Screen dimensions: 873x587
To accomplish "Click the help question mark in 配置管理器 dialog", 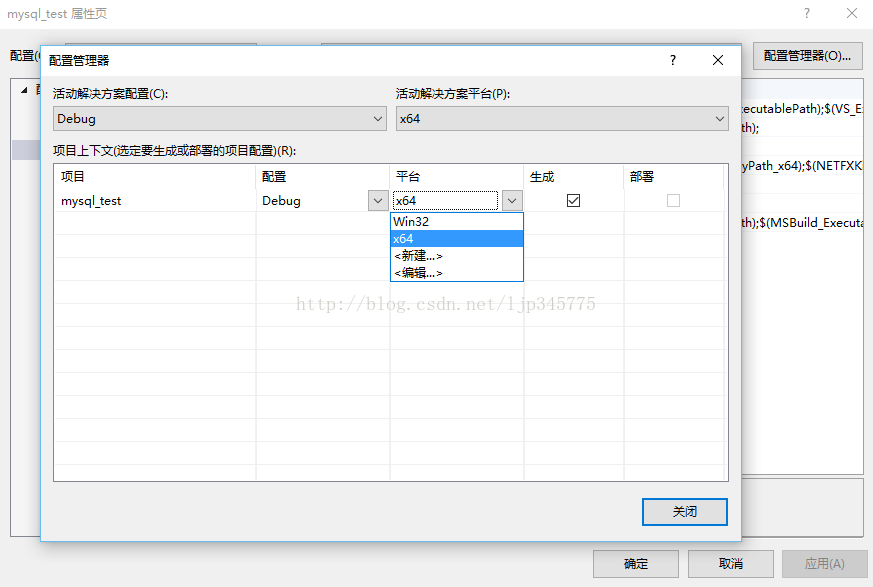I will pyautogui.click(x=673, y=60).
